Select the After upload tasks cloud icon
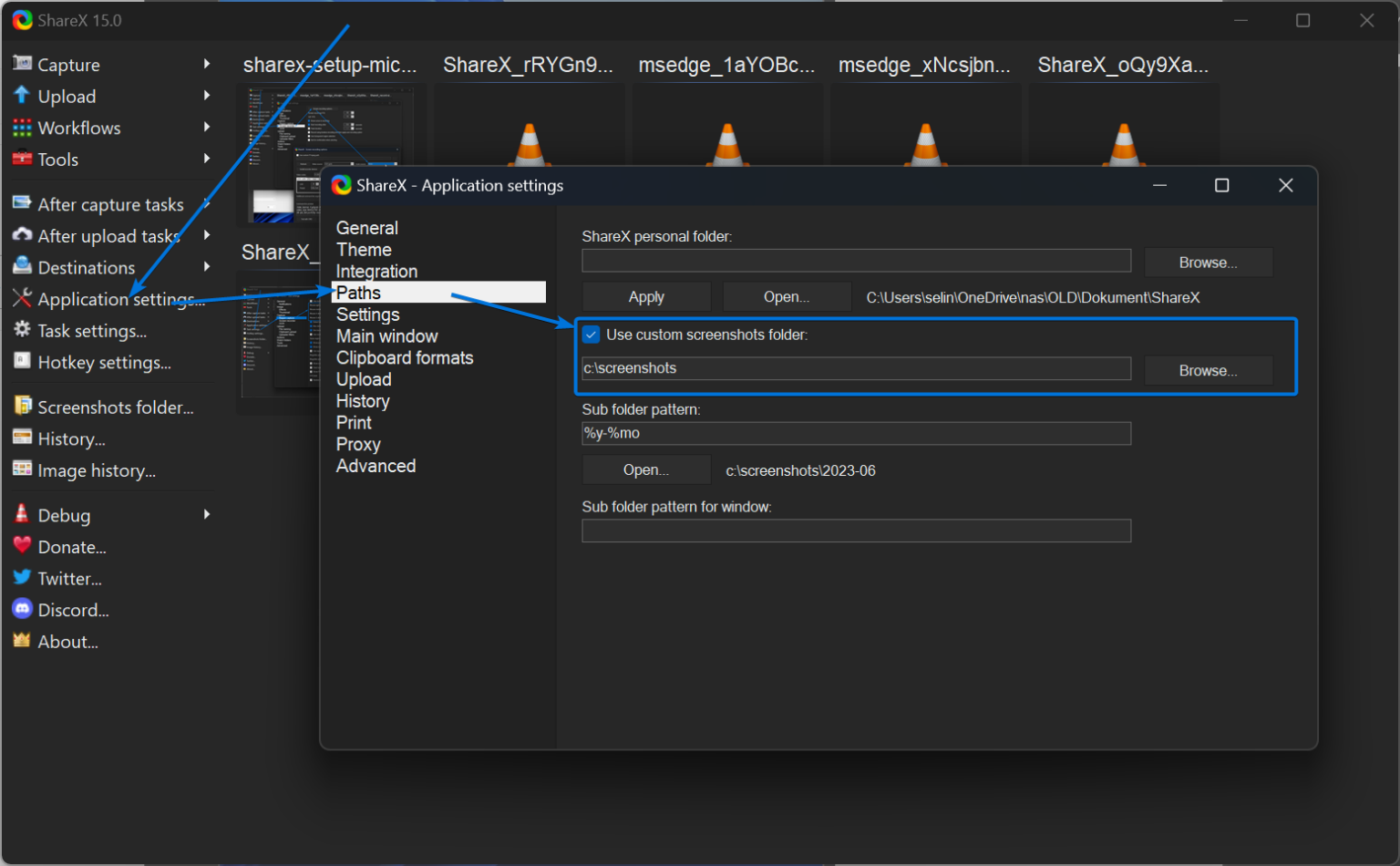 point(21,235)
